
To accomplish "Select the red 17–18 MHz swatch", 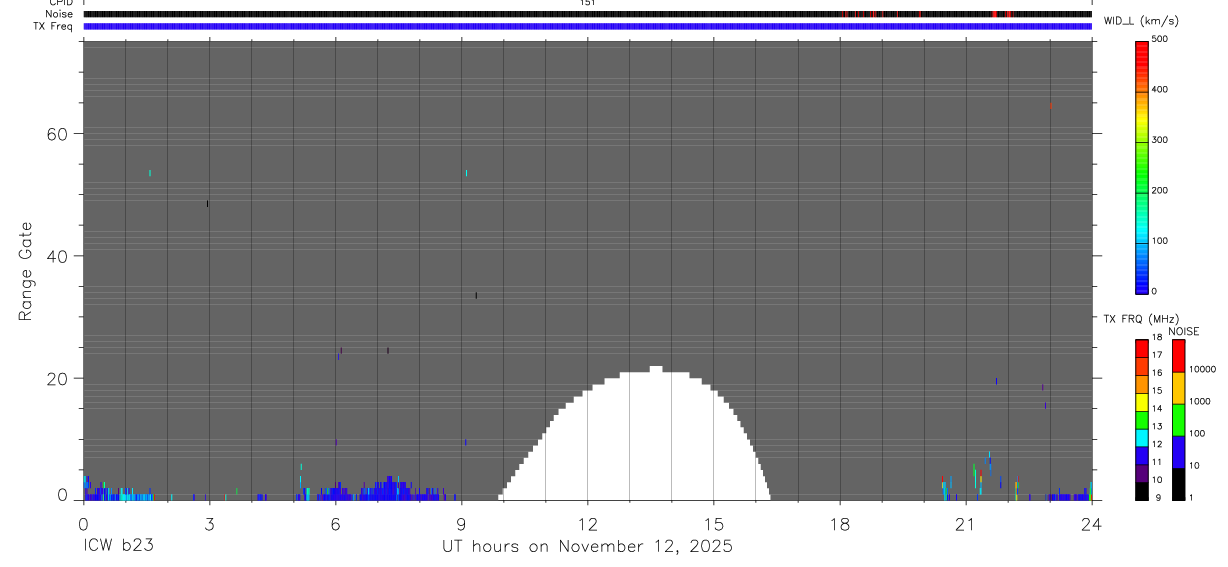I will pos(1142,349).
